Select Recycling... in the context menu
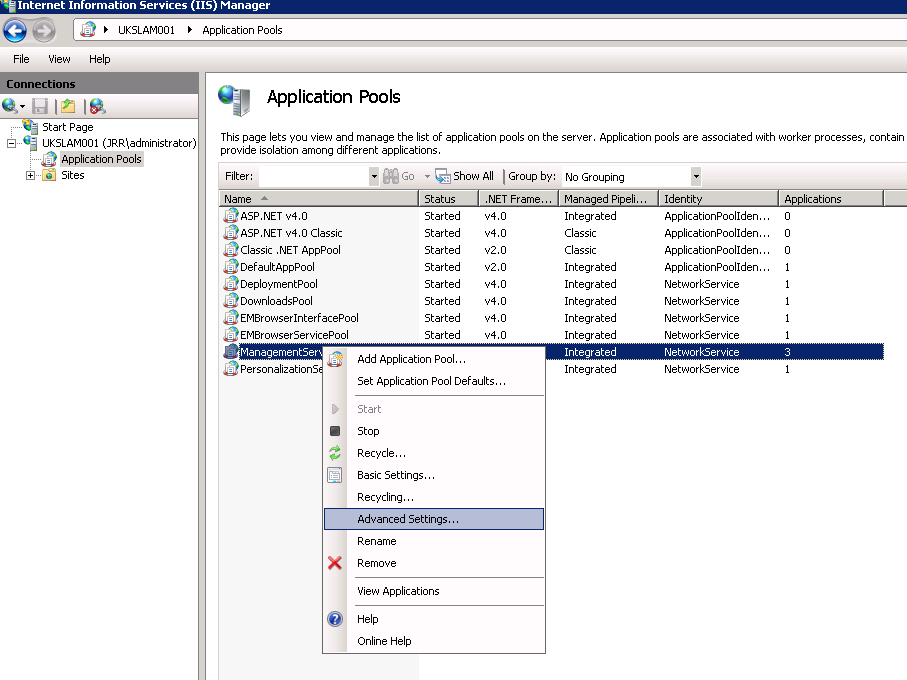 tap(434, 497)
